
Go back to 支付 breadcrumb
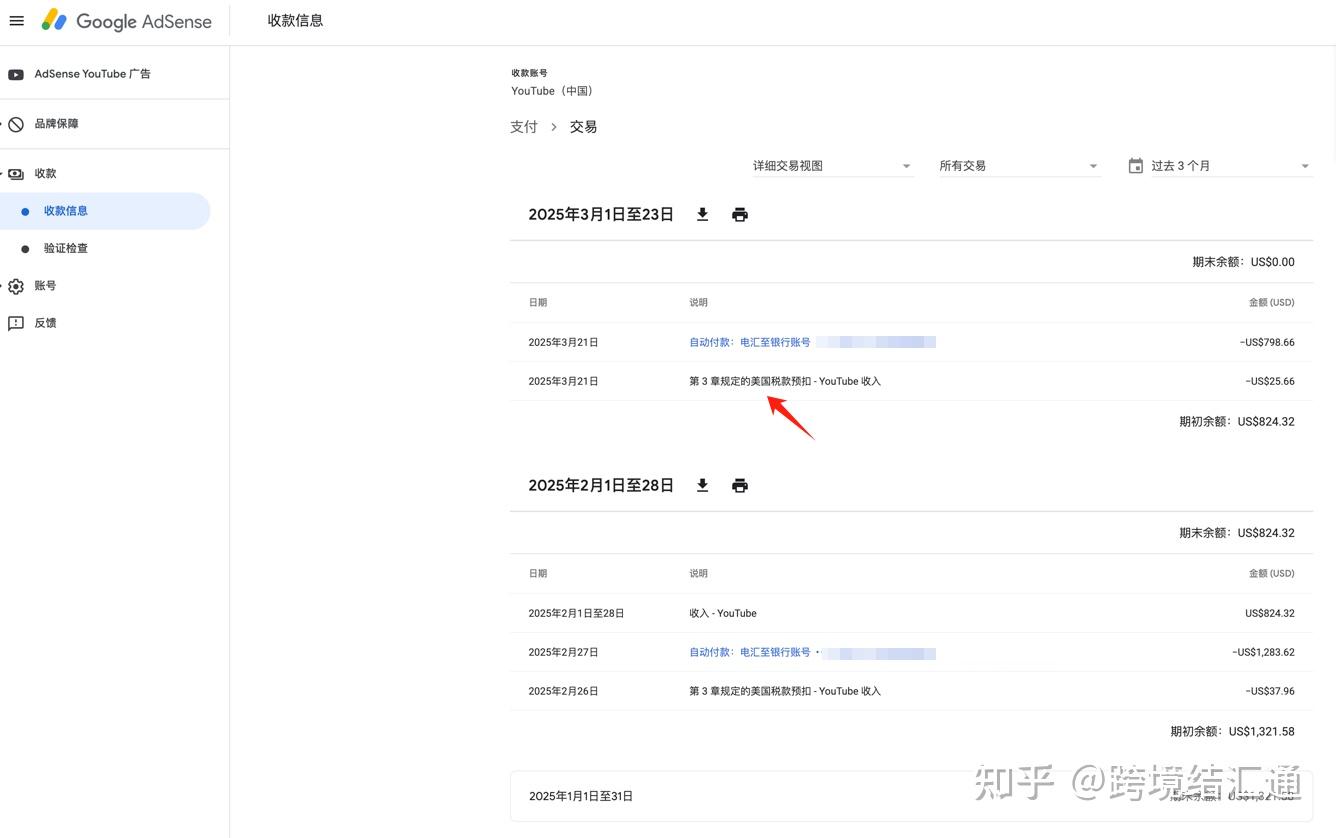click(x=524, y=127)
